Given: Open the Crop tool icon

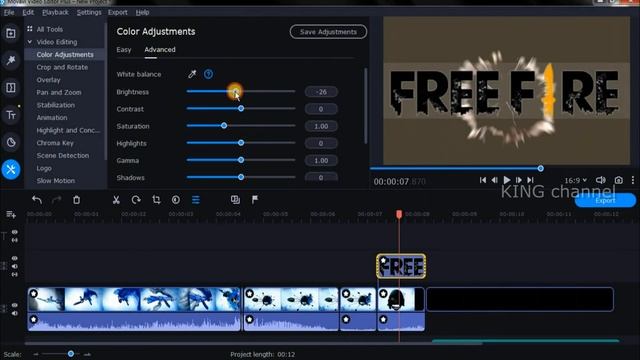Looking at the screenshot, I should click(x=156, y=200).
